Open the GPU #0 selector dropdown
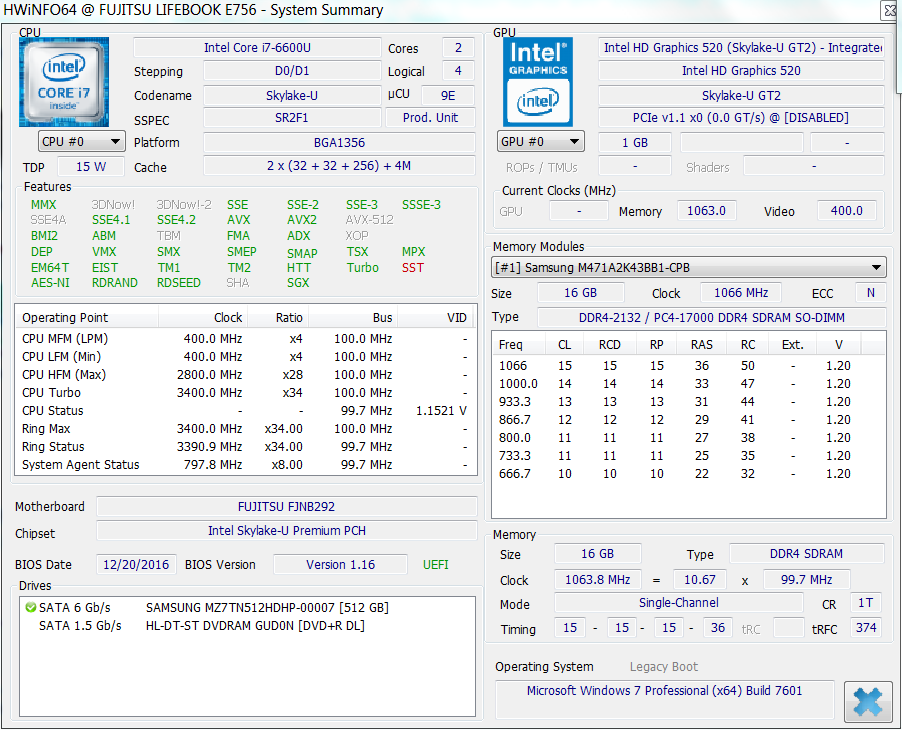The height and width of the screenshot is (730, 902). (540, 142)
